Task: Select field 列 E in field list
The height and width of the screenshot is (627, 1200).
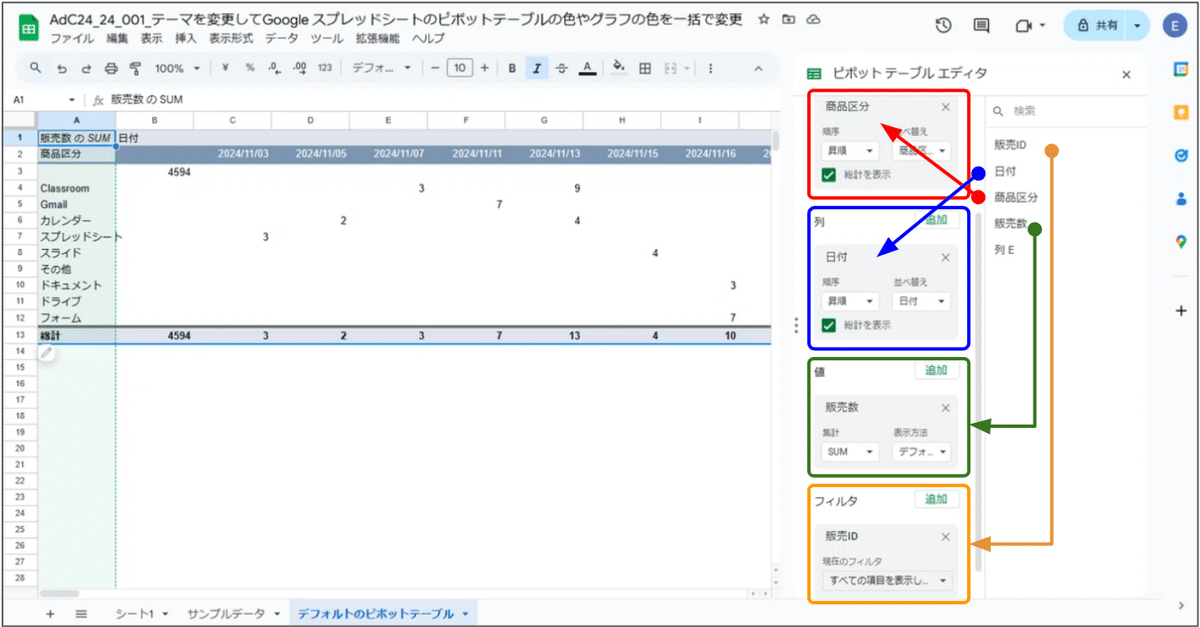Action: (x=1004, y=249)
